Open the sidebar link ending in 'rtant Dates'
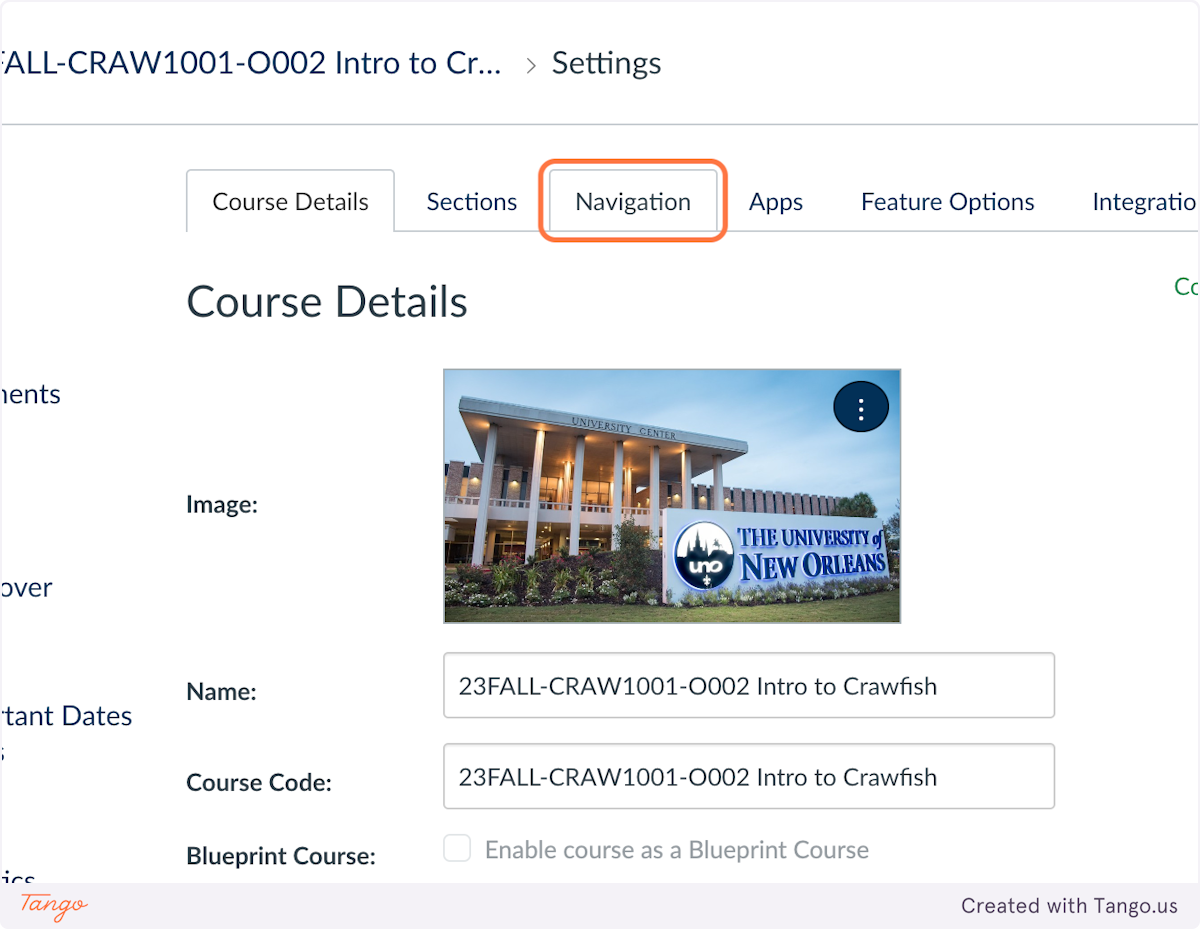This screenshot has height=929, width=1200. coord(66,716)
